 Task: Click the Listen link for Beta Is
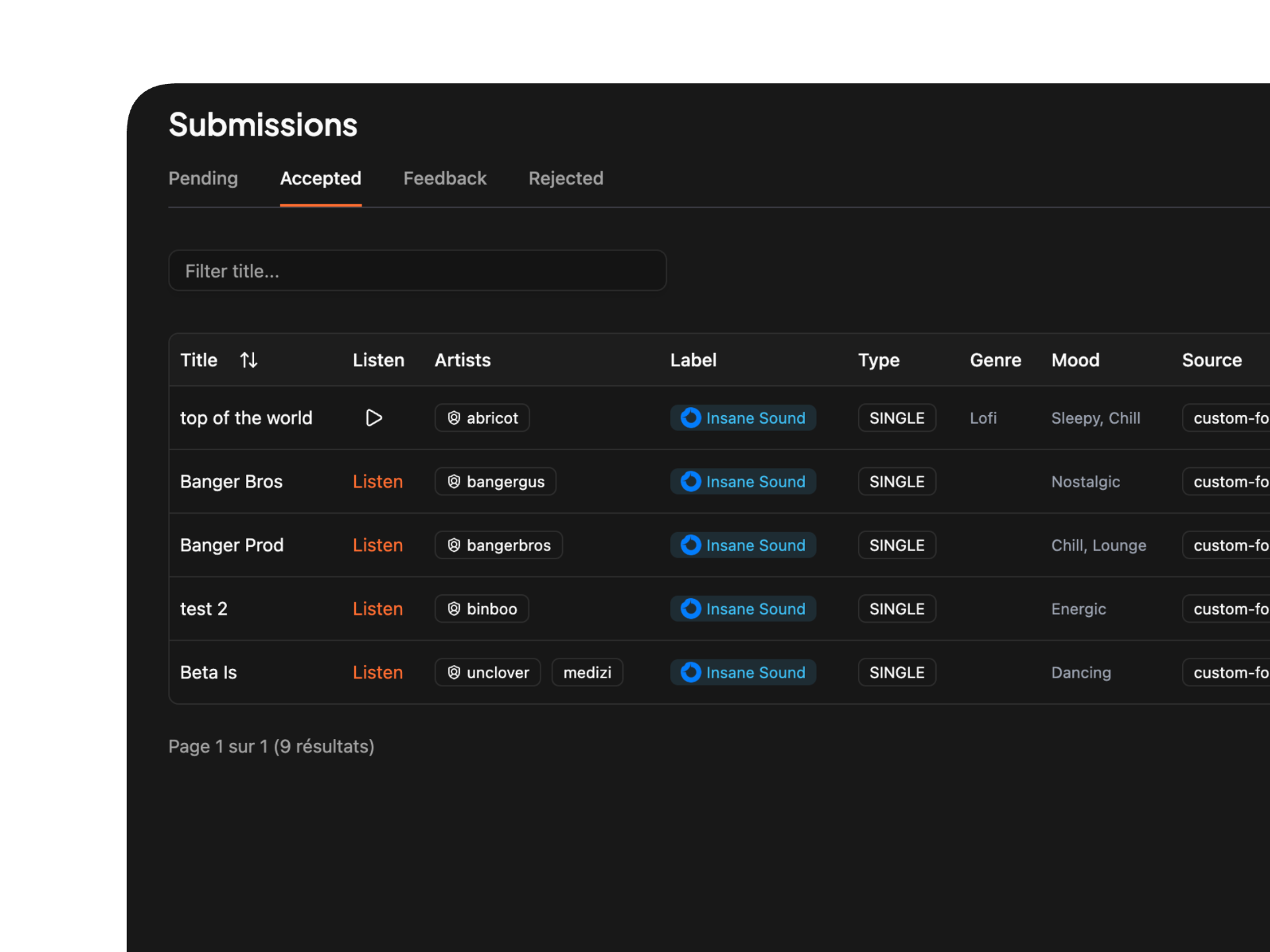tap(377, 672)
